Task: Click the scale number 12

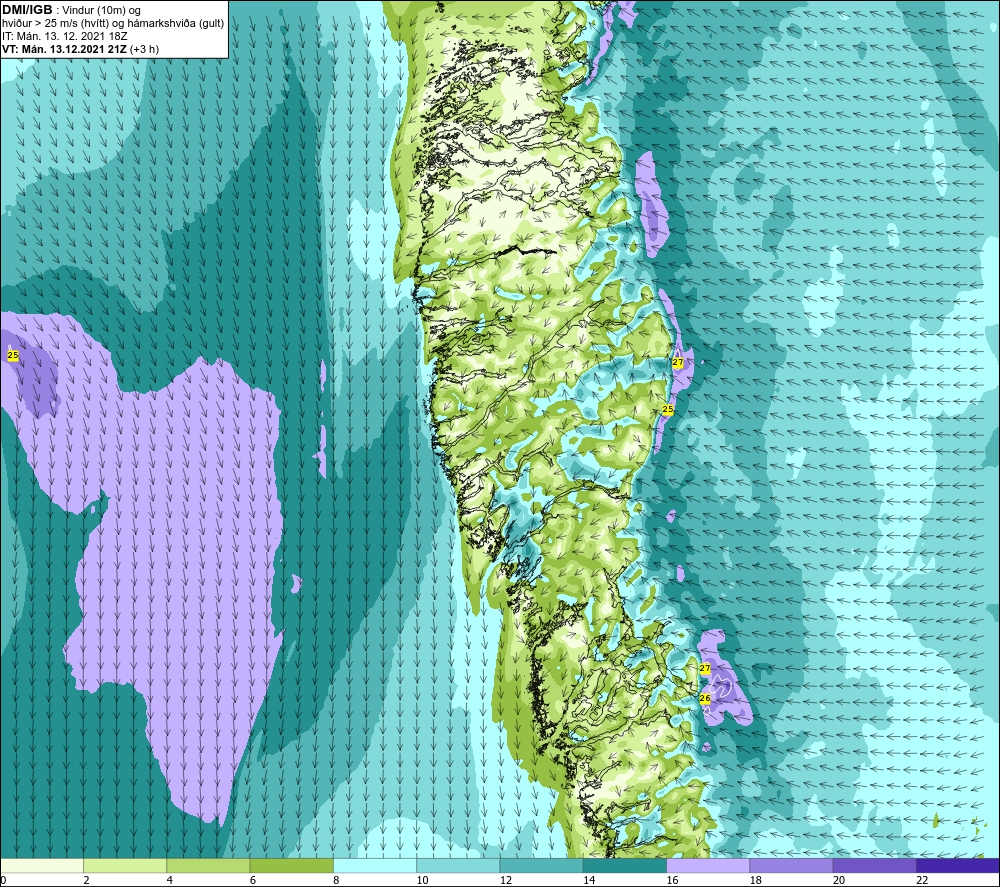Action: (x=506, y=881)
